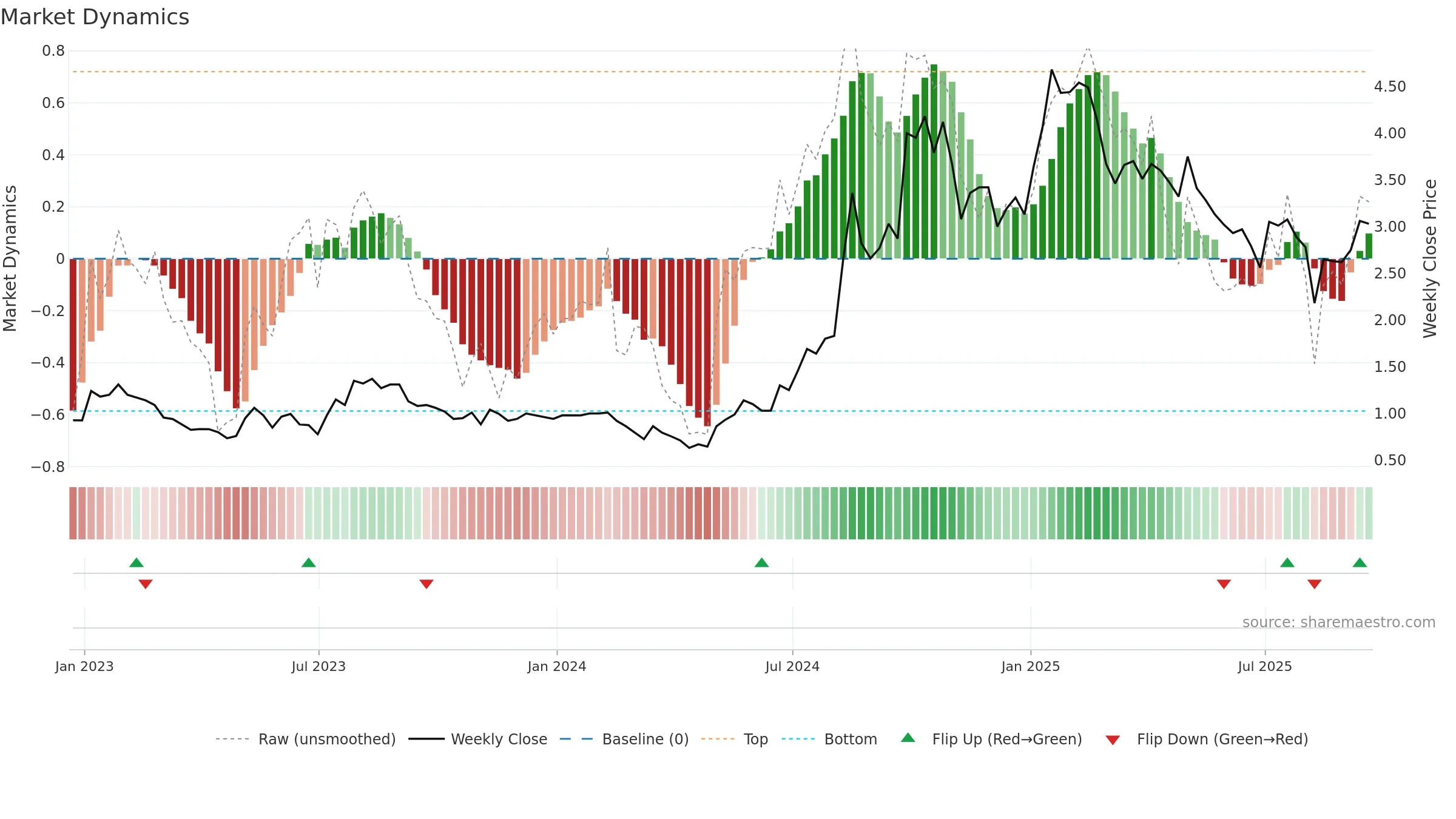
Task: Click the Jul 2025 x-axis label
Action: point(1265,667)
